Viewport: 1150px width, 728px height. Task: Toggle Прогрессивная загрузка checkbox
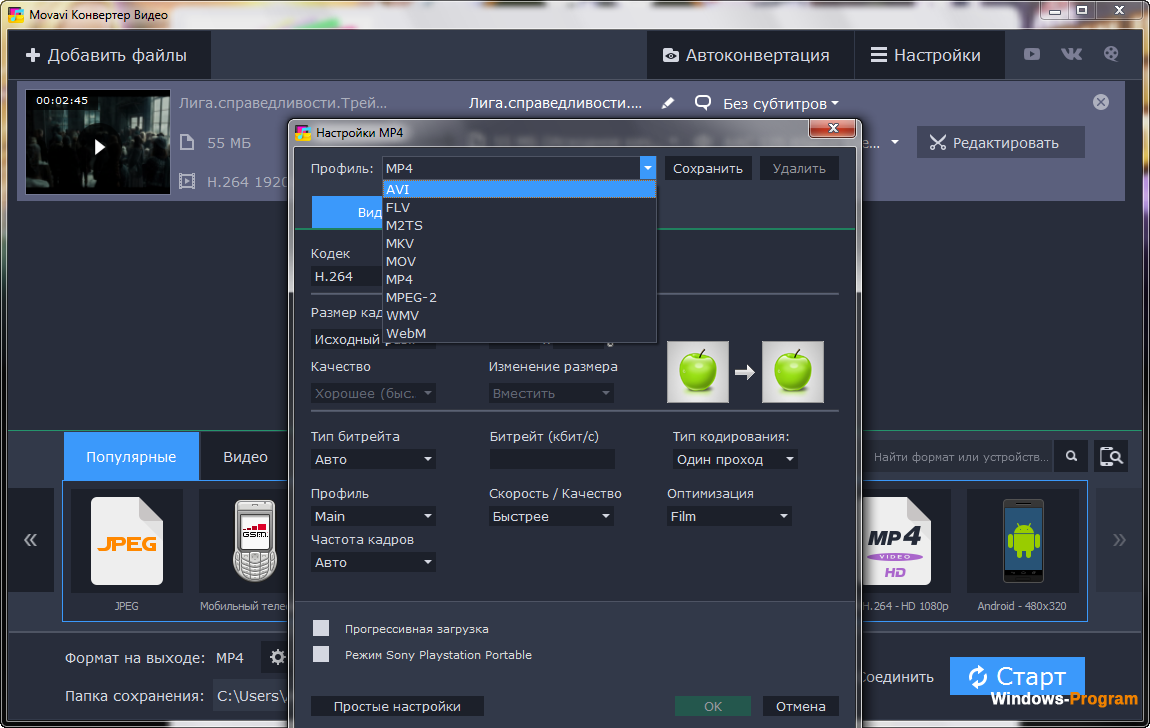point(321,628)
